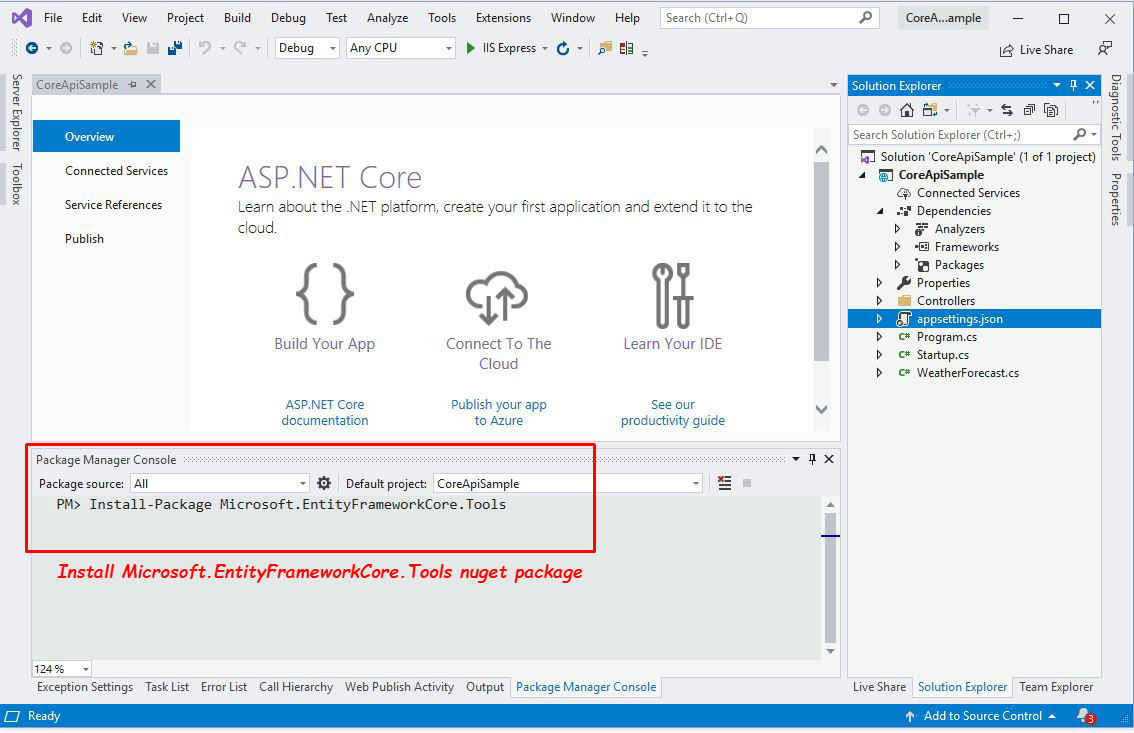The width and height of the screenshot is (1134, 733).
Task: Expand the Controllers folder arrow
Action: pos(879,301)
